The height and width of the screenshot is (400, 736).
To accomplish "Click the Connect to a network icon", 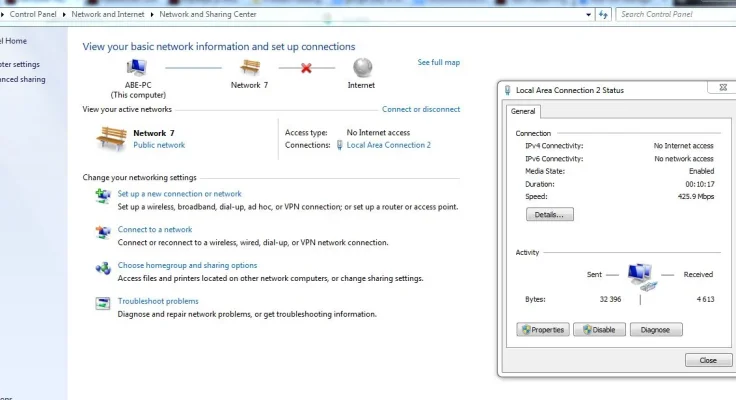I will click(102, 232).
